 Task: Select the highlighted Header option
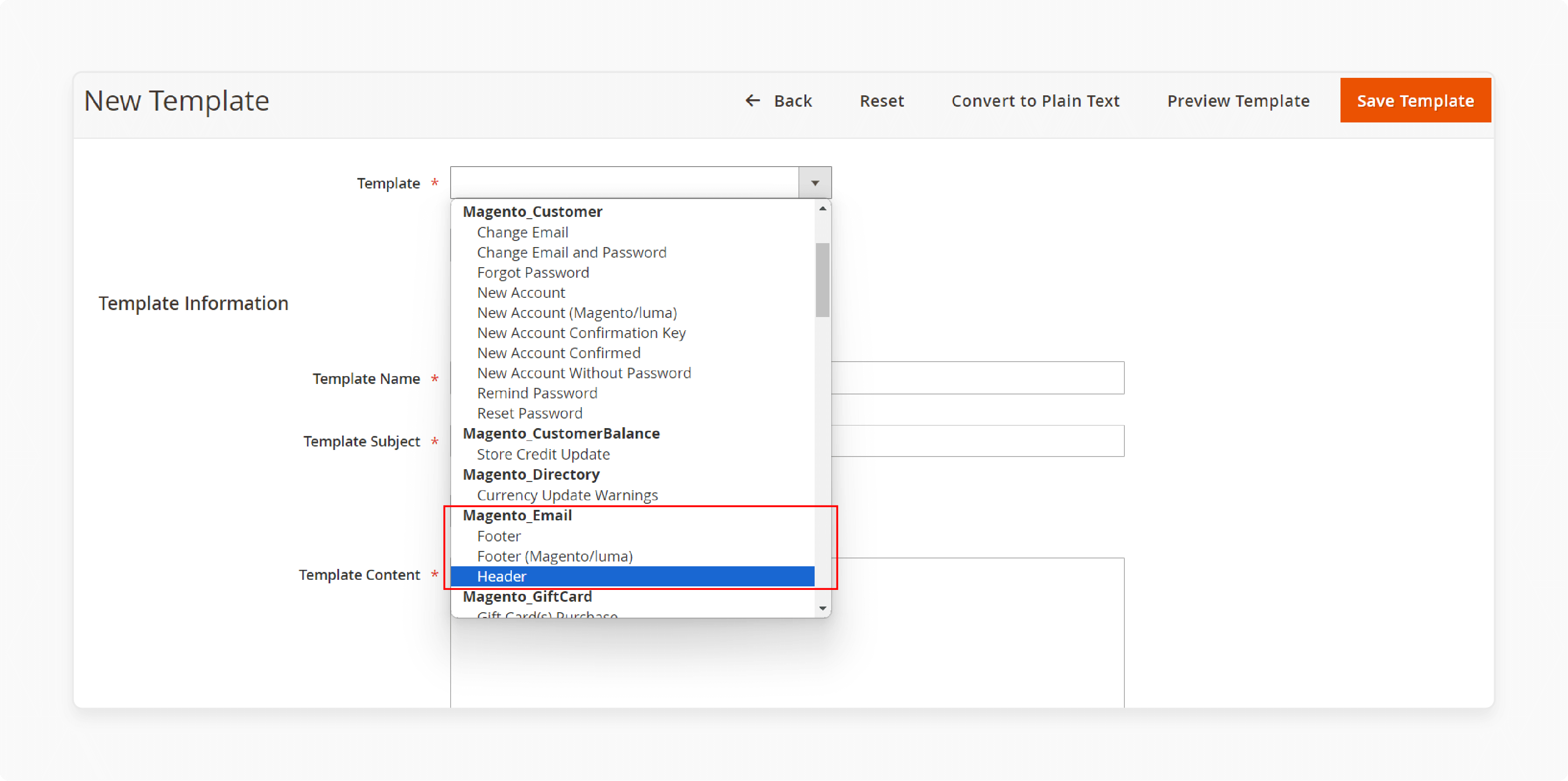tap(633, 576)
